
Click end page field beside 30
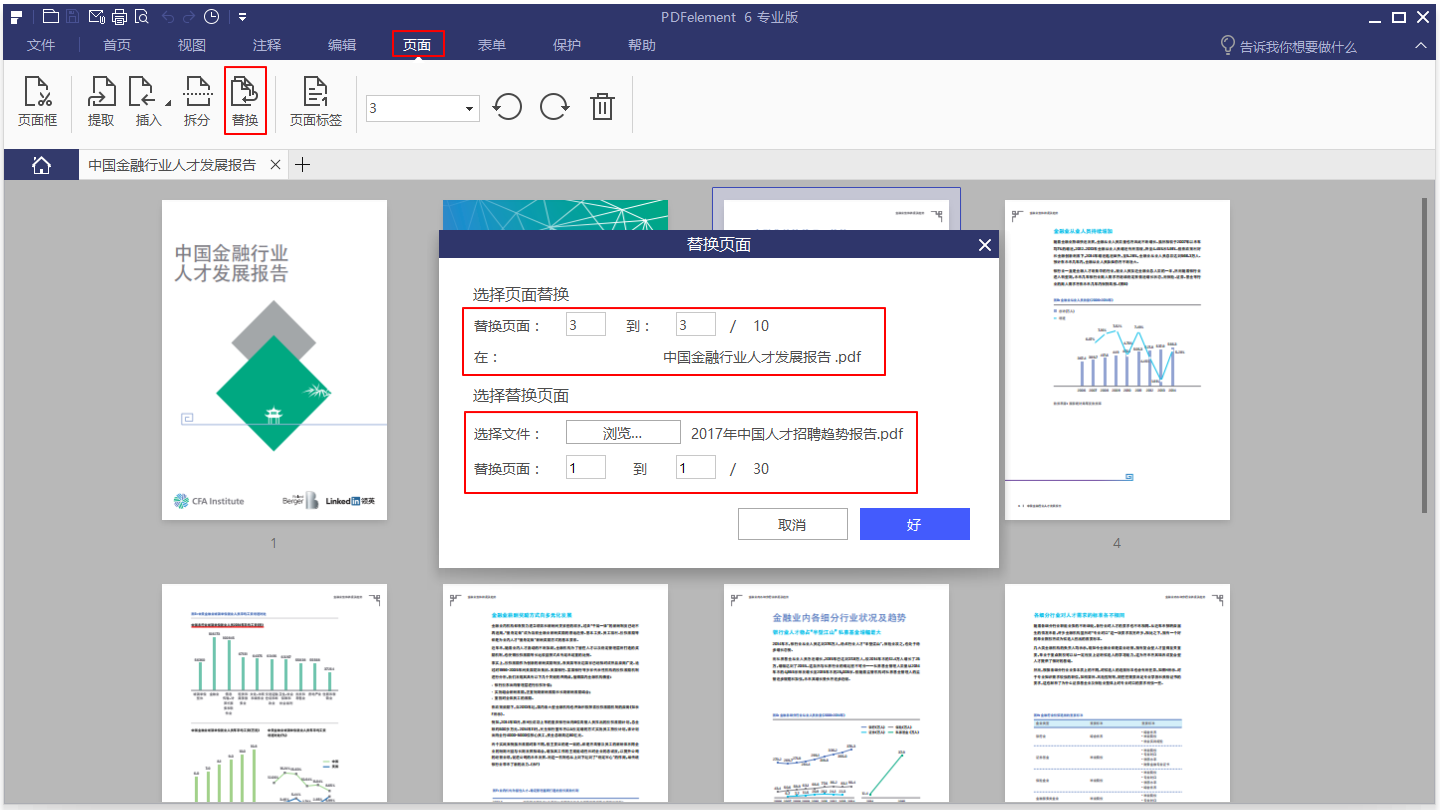pyautogui.click(x=696, y=468)
